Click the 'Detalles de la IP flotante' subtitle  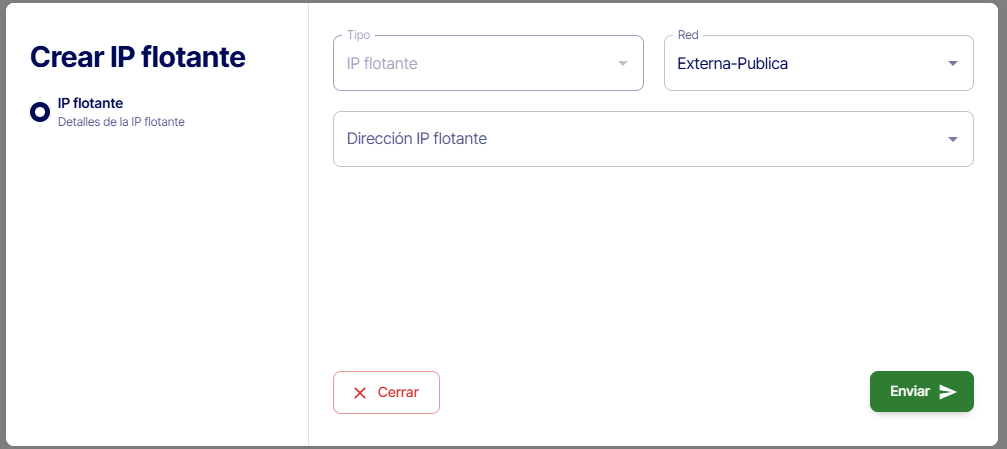pyautogui.click(x=121, y=122)
